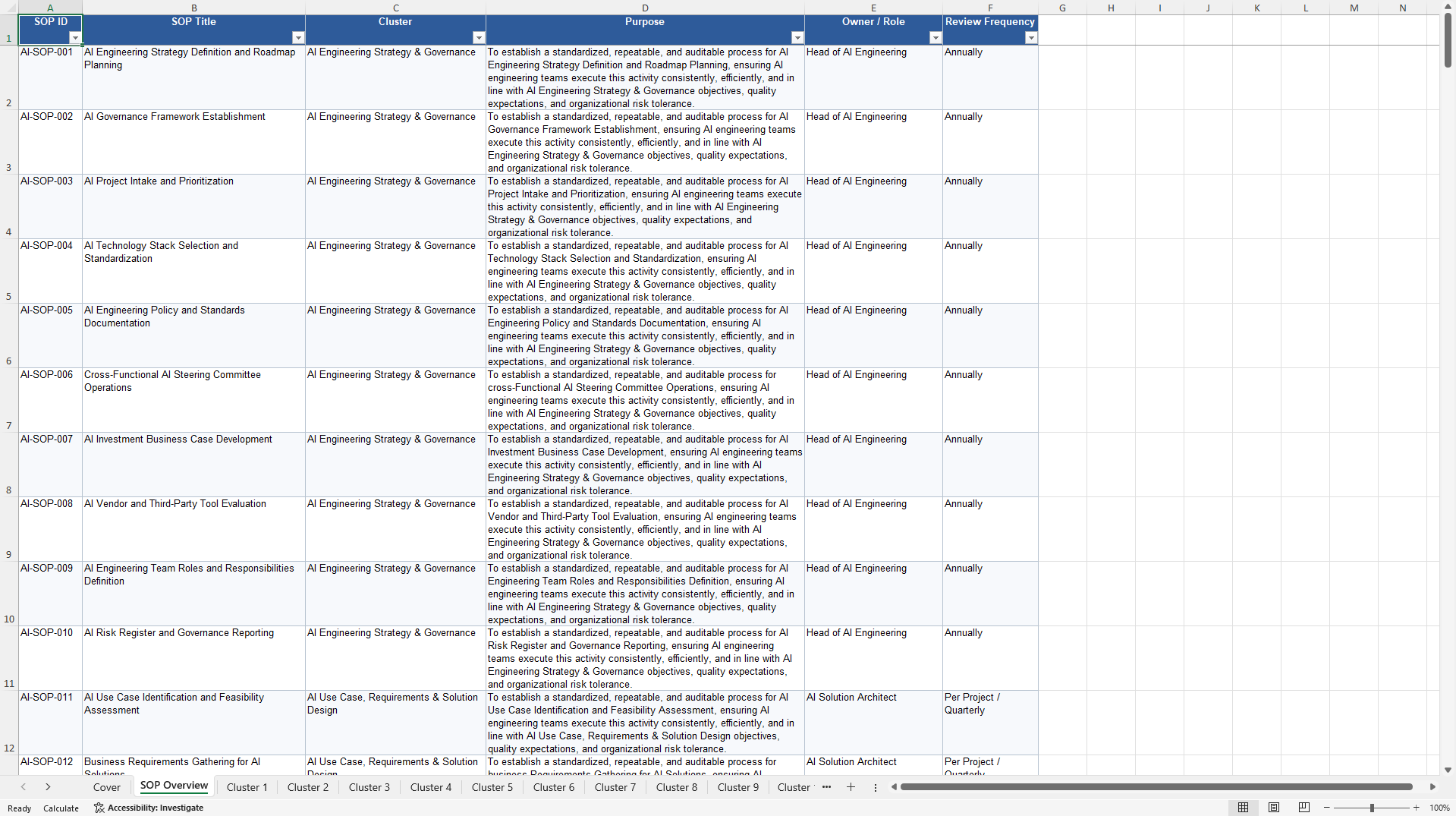Open Accessibility: Investigate in status bar
This screenshot has width=1456, height=816.
click(149, 808)
